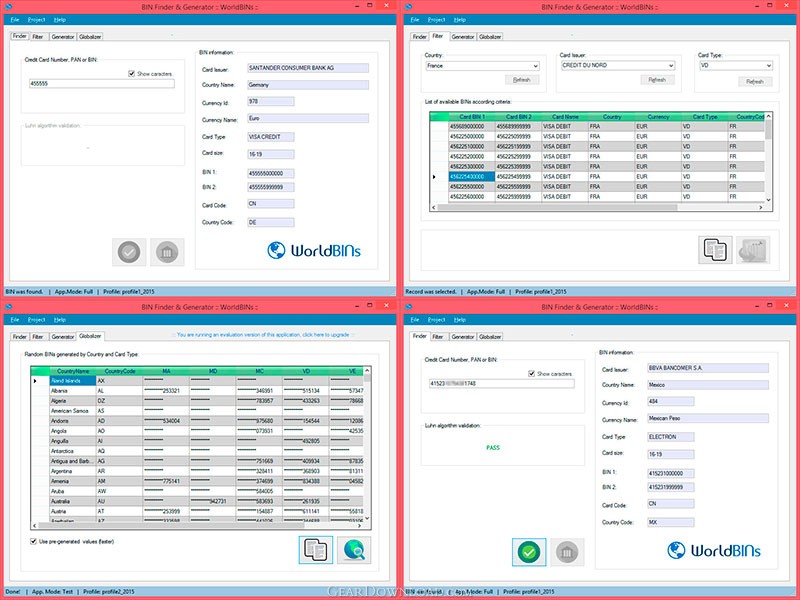Switch to Finder tab in Globalizer window
This screenshot has height=600, width=800.
19,337
